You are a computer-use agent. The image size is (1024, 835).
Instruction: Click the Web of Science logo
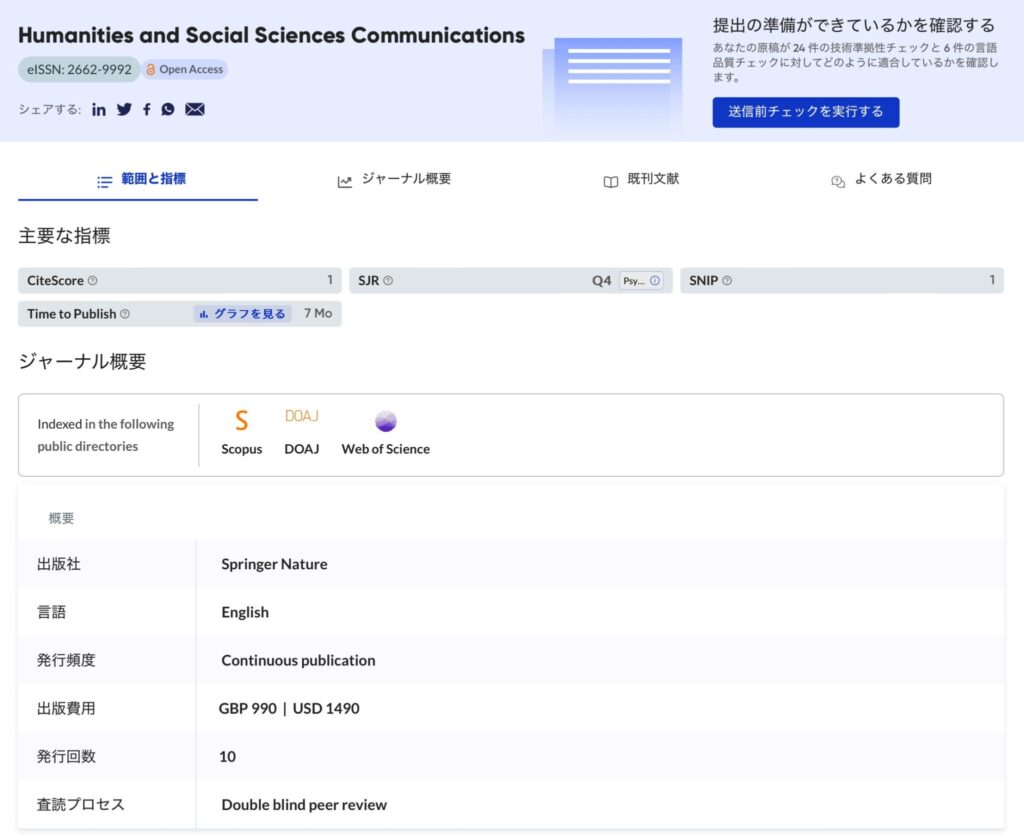(385, 421)
